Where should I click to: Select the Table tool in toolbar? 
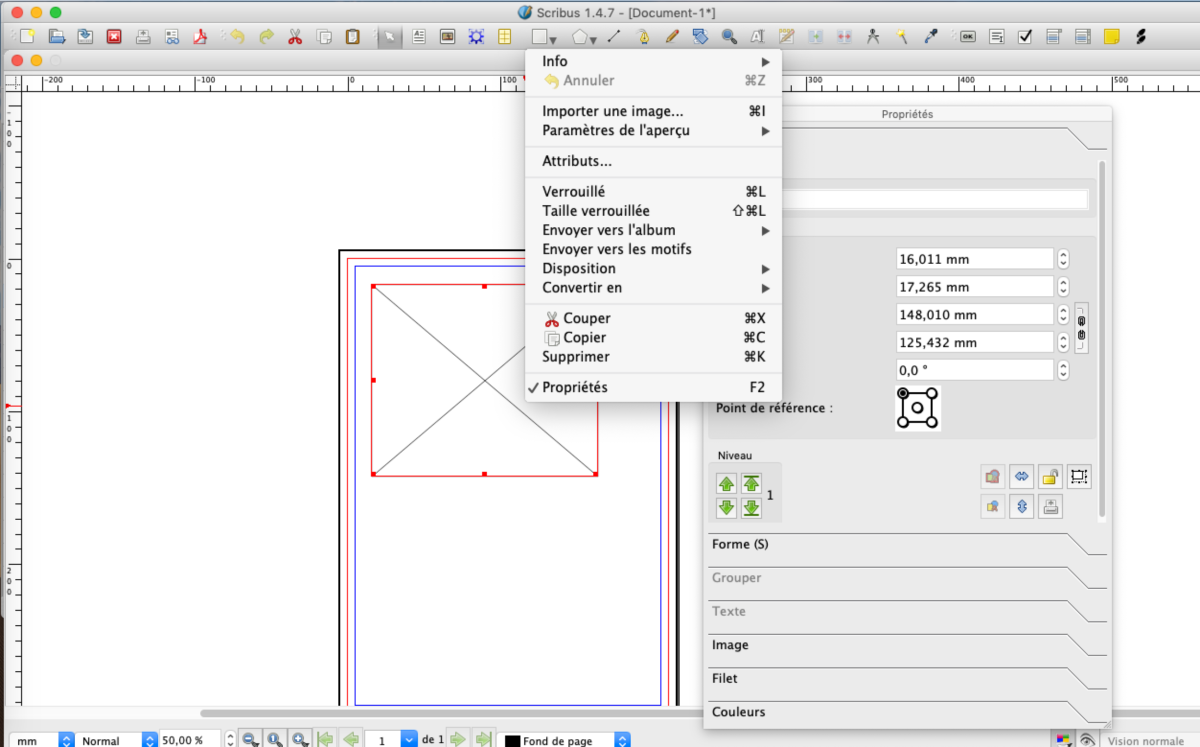click(505, 37)
